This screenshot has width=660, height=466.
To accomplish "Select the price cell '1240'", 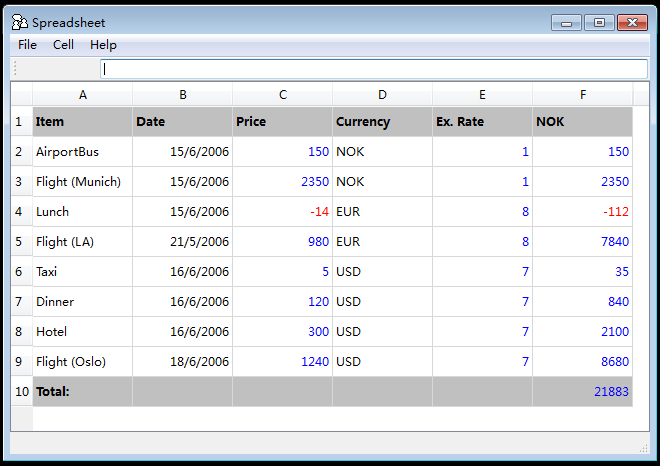I will pyautogui.click(x=282, y=362).
